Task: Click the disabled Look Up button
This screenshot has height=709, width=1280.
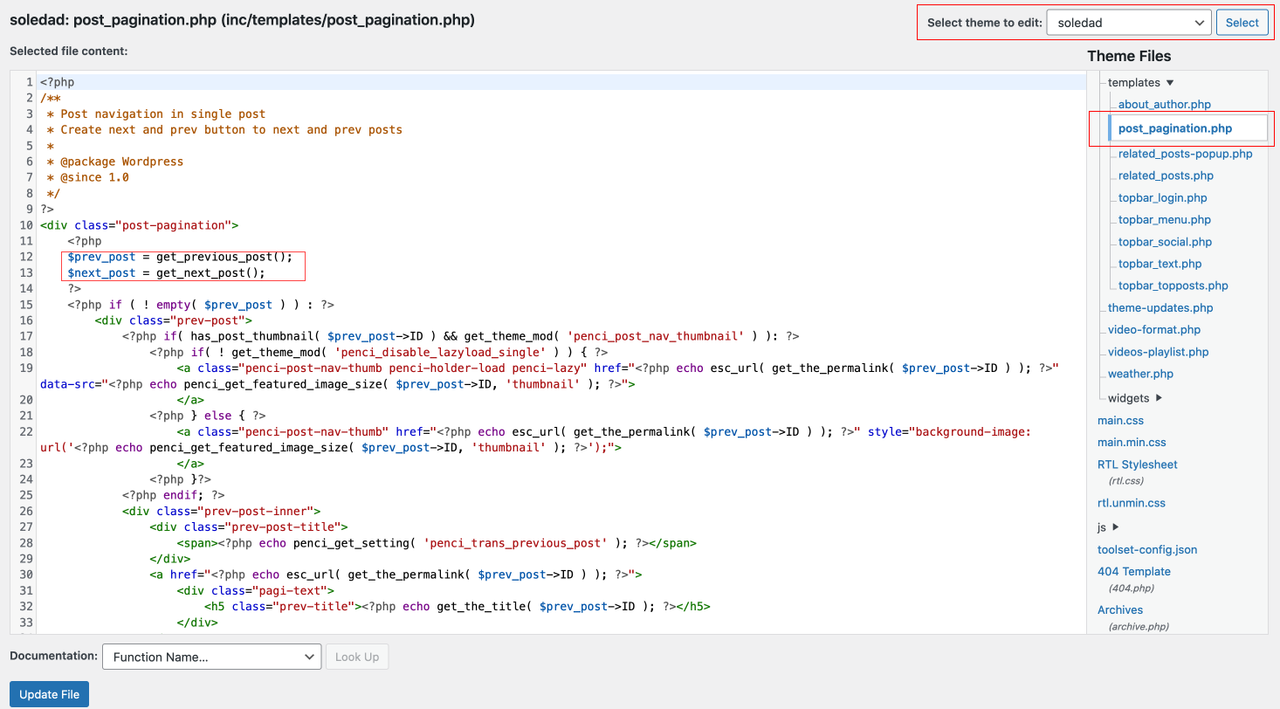Action: [357, 657]
